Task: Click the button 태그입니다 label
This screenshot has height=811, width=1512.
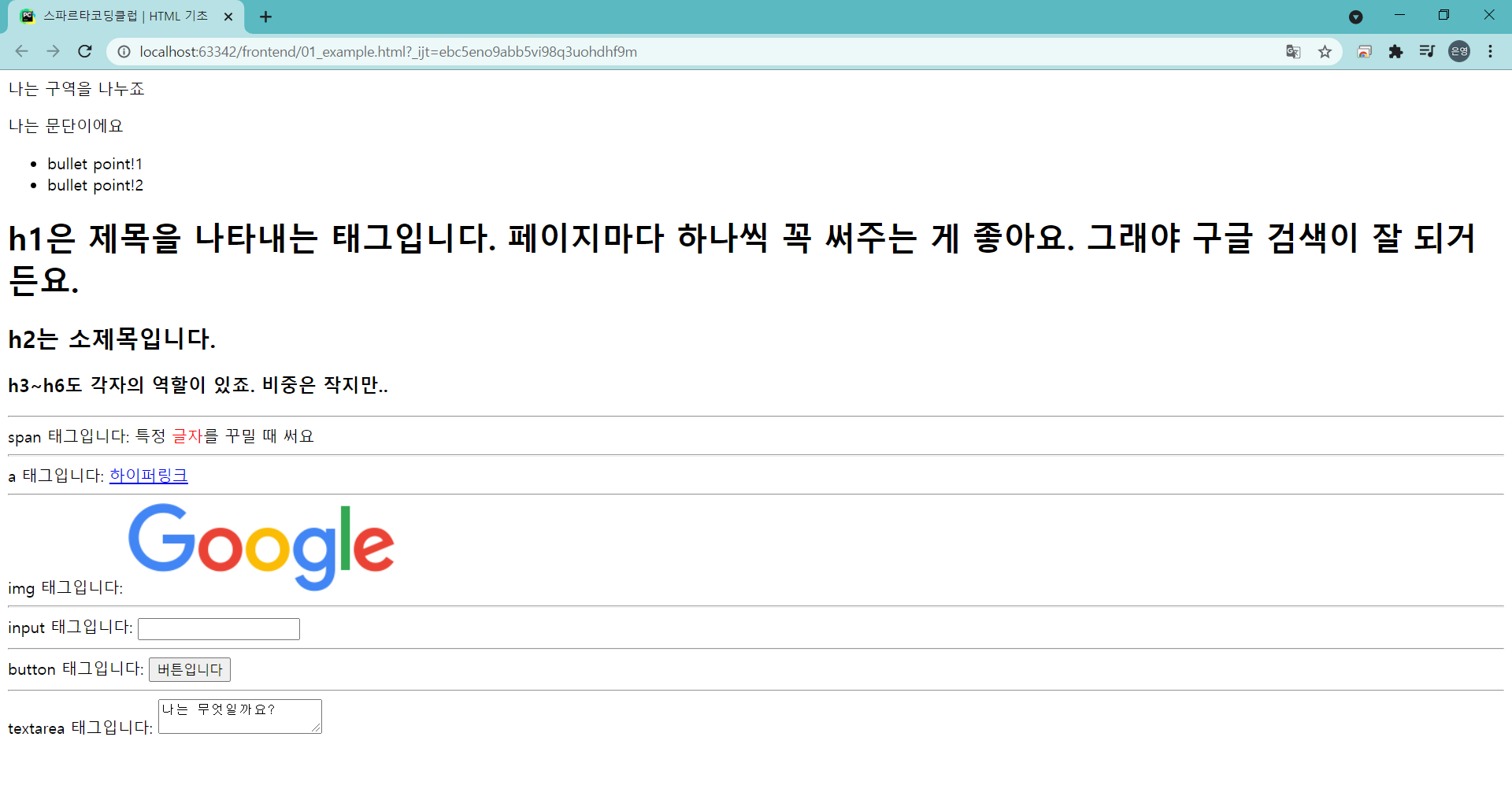Action: 76,669
